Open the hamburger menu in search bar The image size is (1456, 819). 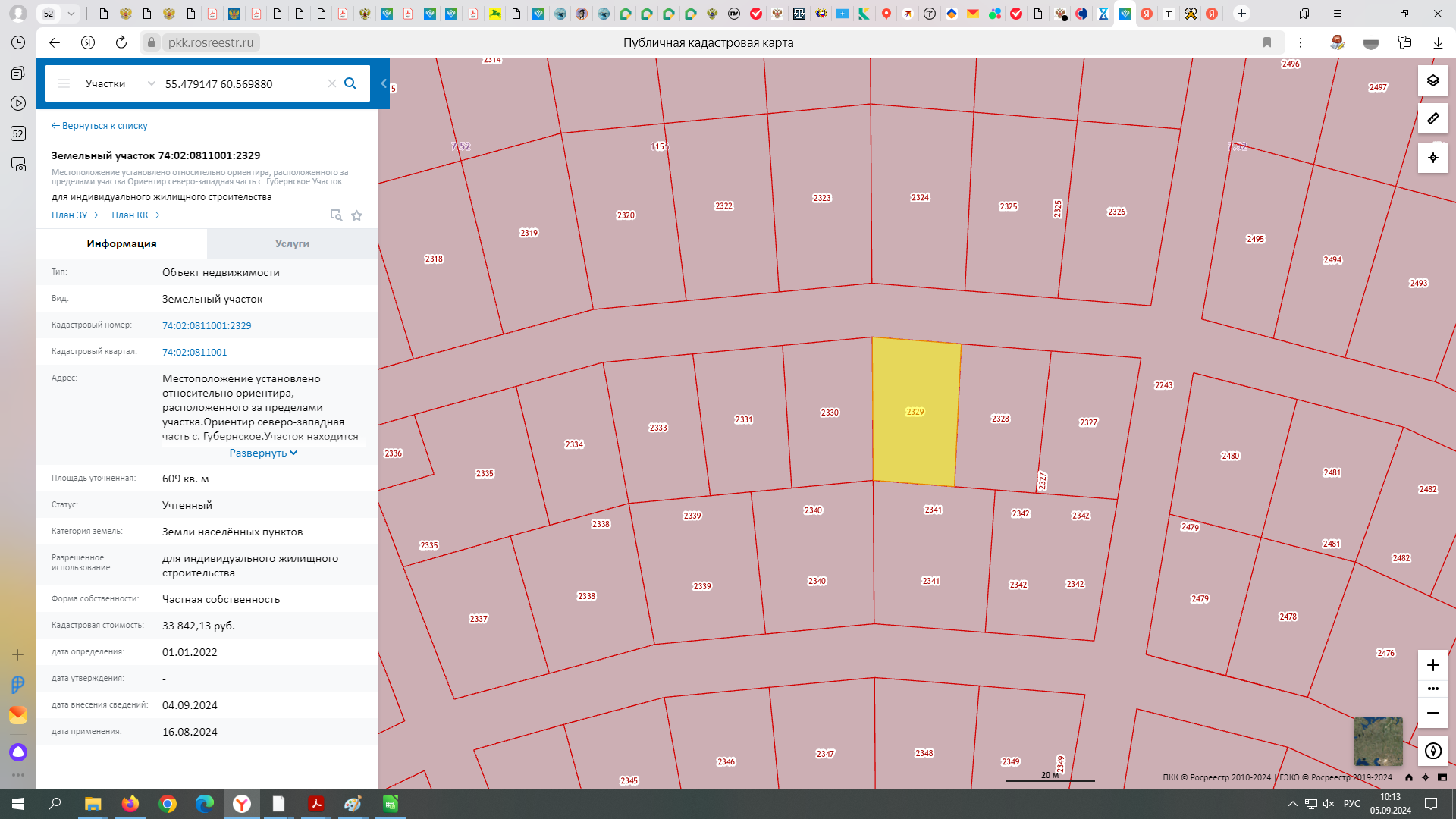(64, 83)
